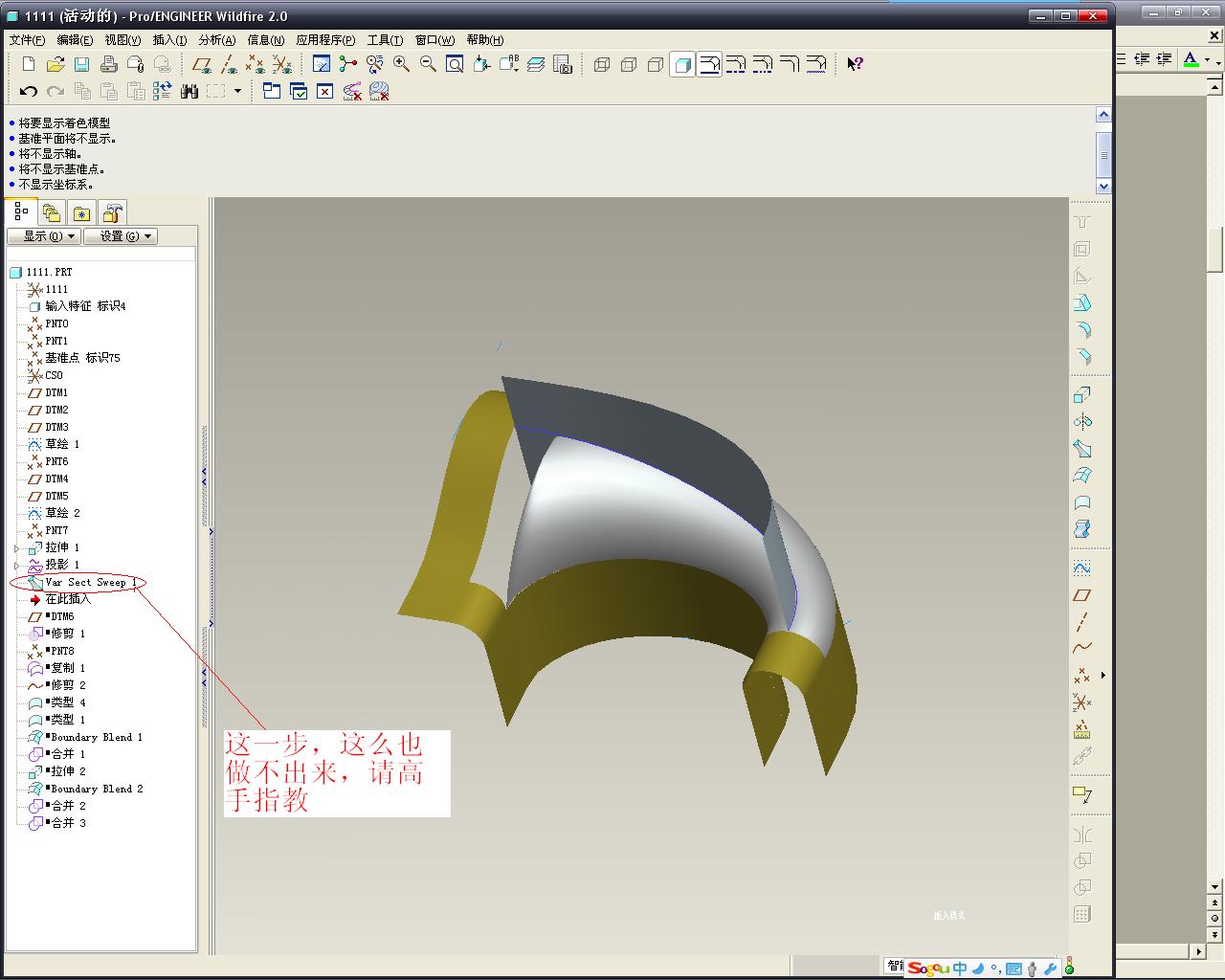The height and width of the screenshot is (980, 1225).
Task: Switch to the favorites navigator tab
Action: click(x=82, y=212)
